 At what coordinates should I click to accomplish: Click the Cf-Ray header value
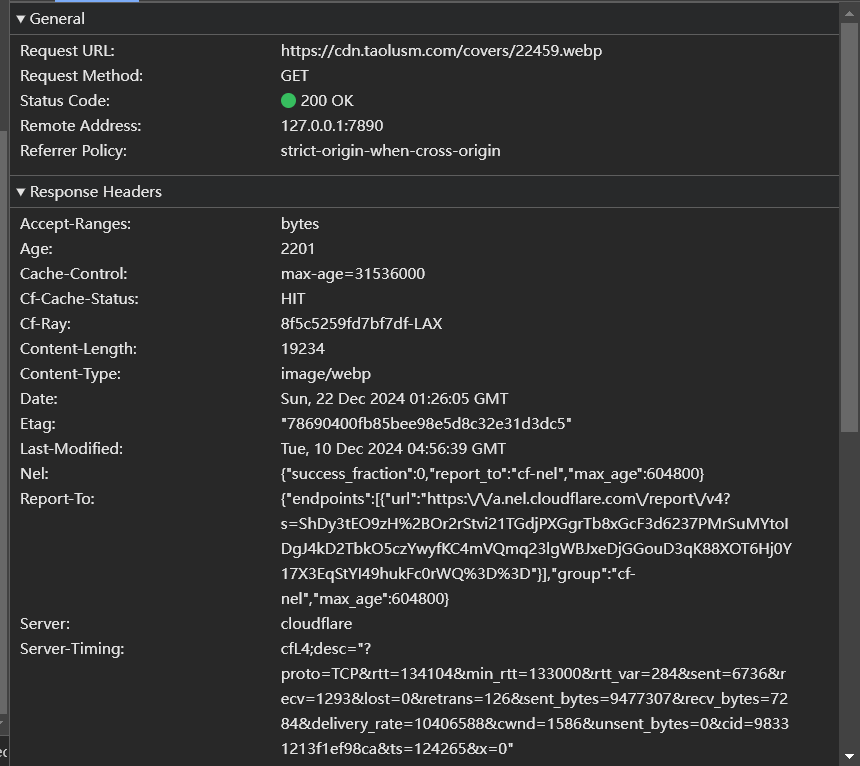click(361, 324)
